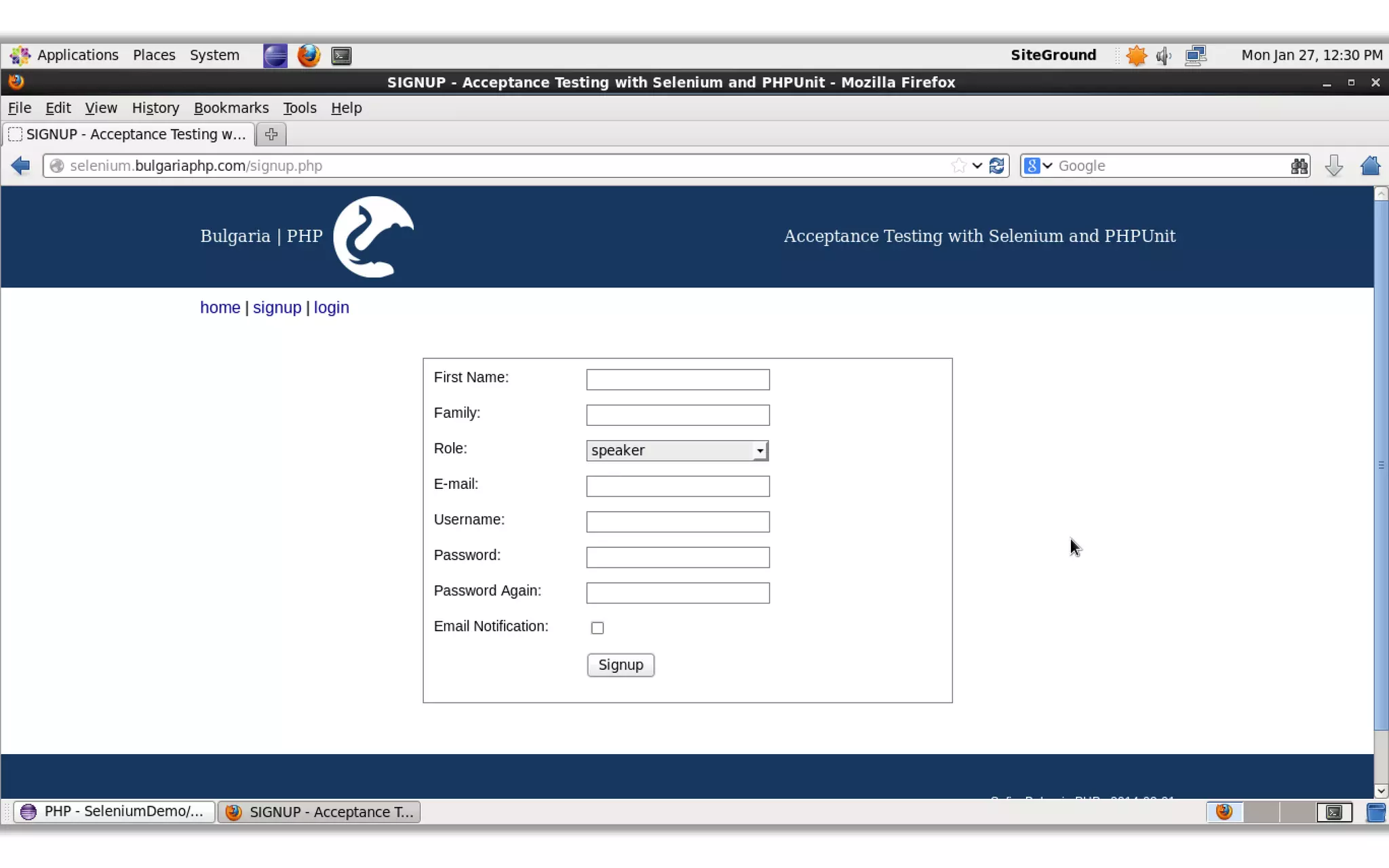This screenshot has height=868, width=1389.
Task: Open the URL history dropdown arrow
Action: 977,165
